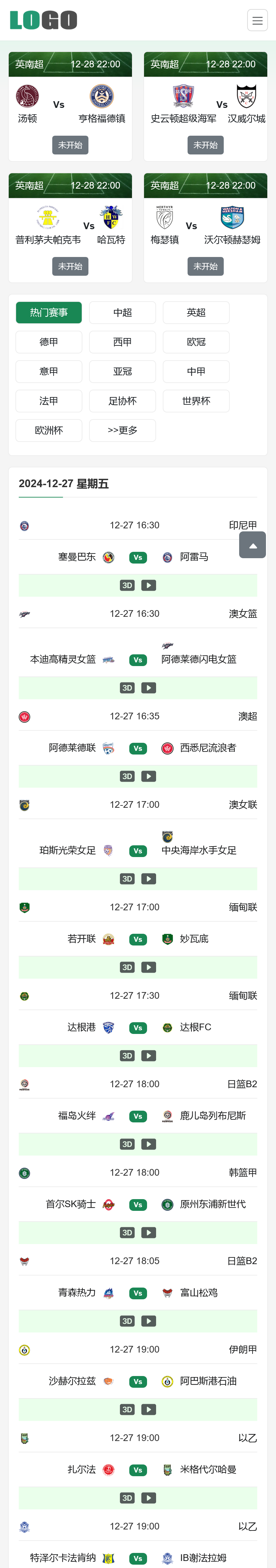This screenshot has height=1568, width=276.
Task: Click the Swindon Town team crest
Action: (x=182, y=96)
